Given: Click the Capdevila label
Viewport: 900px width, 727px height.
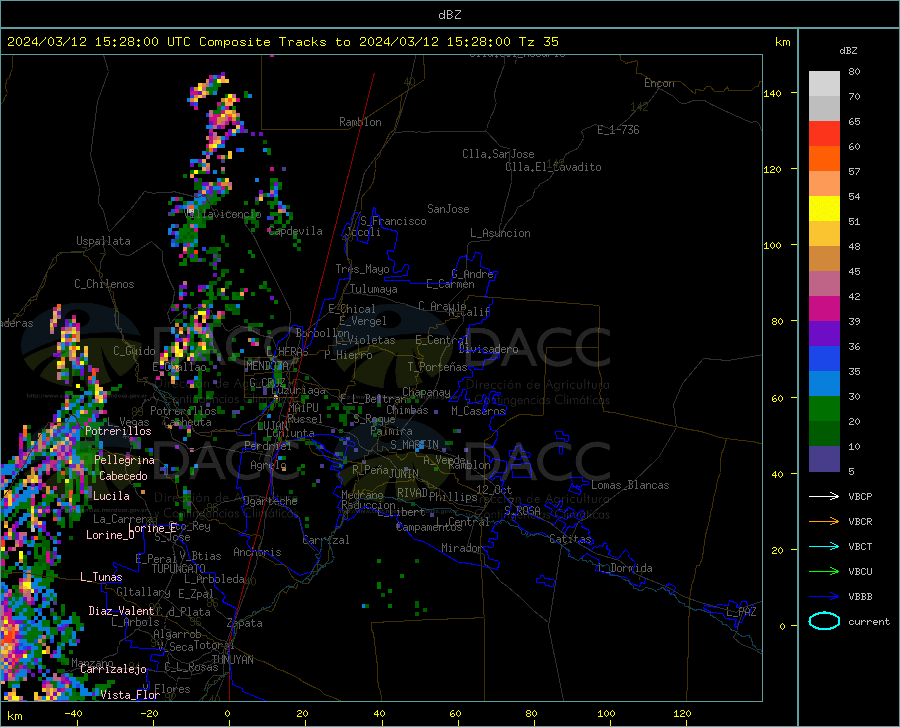Looking at the screenshot, I should (296, 231).
